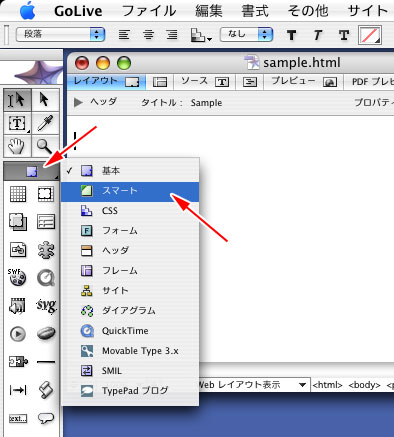This screenshot has height=437, width=394.
Task: Click the floating layer object icon
Action: coord(18,222)
